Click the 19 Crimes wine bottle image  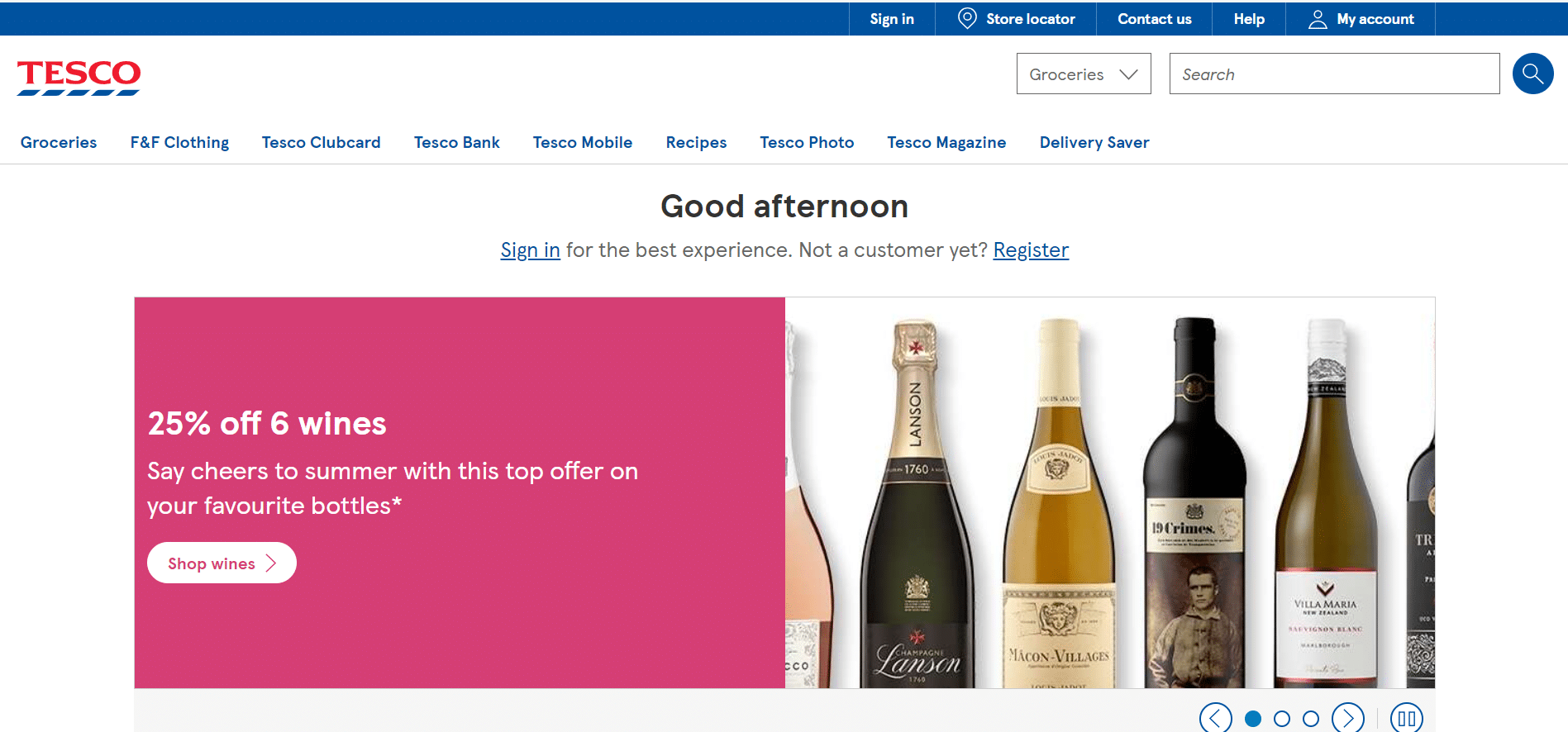(x=1194, y=504)
